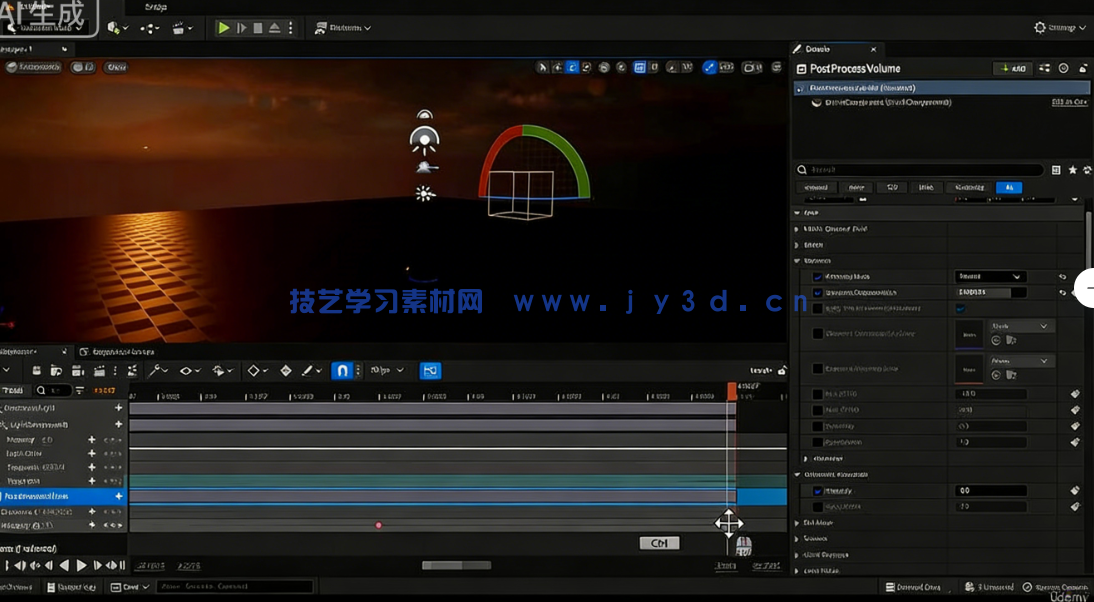1094x602 pixels.
Task: Toggle the Exposure Compensation checkbox
Action: pos(817,292)
